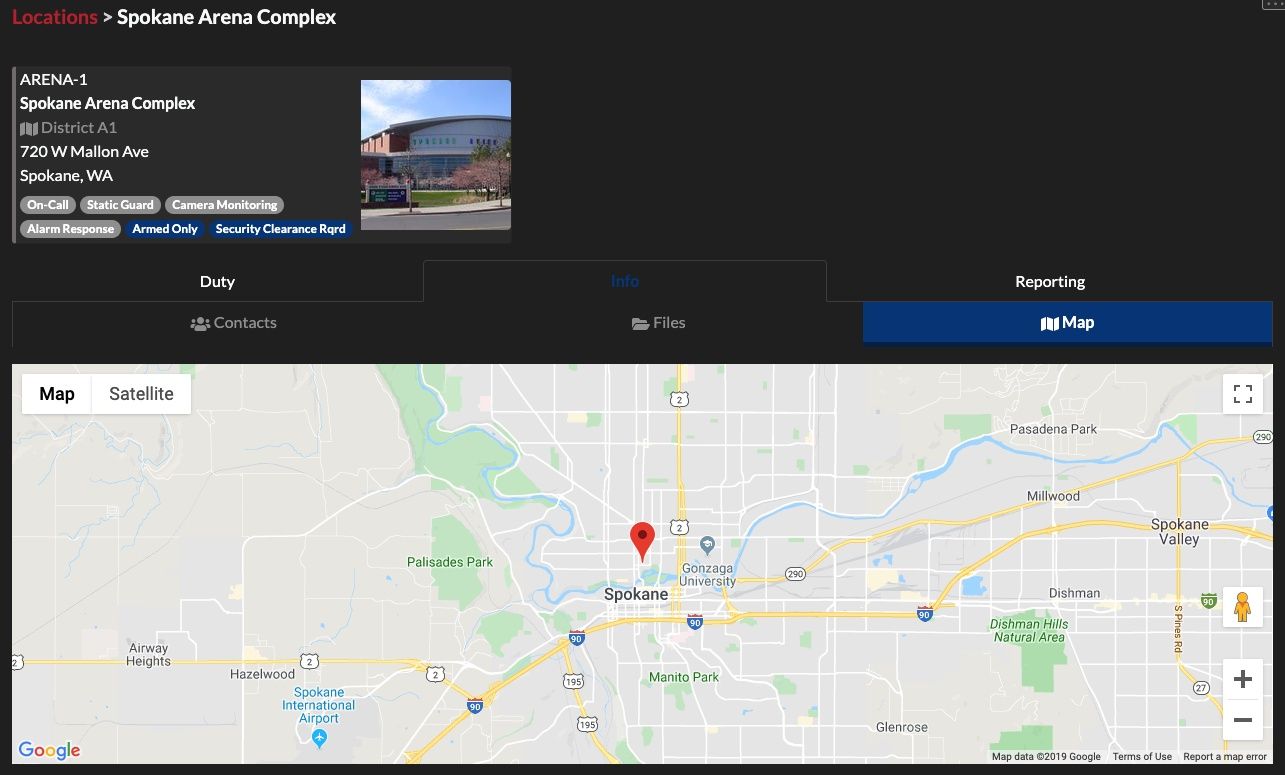The width and height of the screenshot is (1285, 775).
Task: Switch to the Duty tab
Action: point(217,281)
